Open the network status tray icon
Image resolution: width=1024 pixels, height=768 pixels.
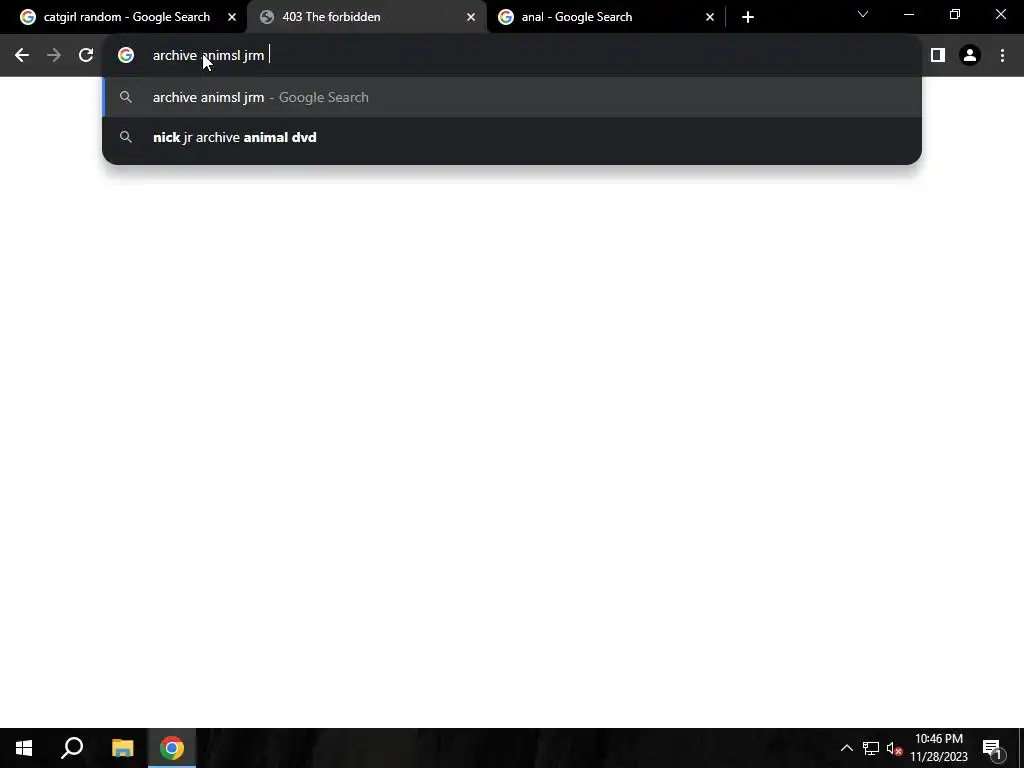(x=871, y=748)
